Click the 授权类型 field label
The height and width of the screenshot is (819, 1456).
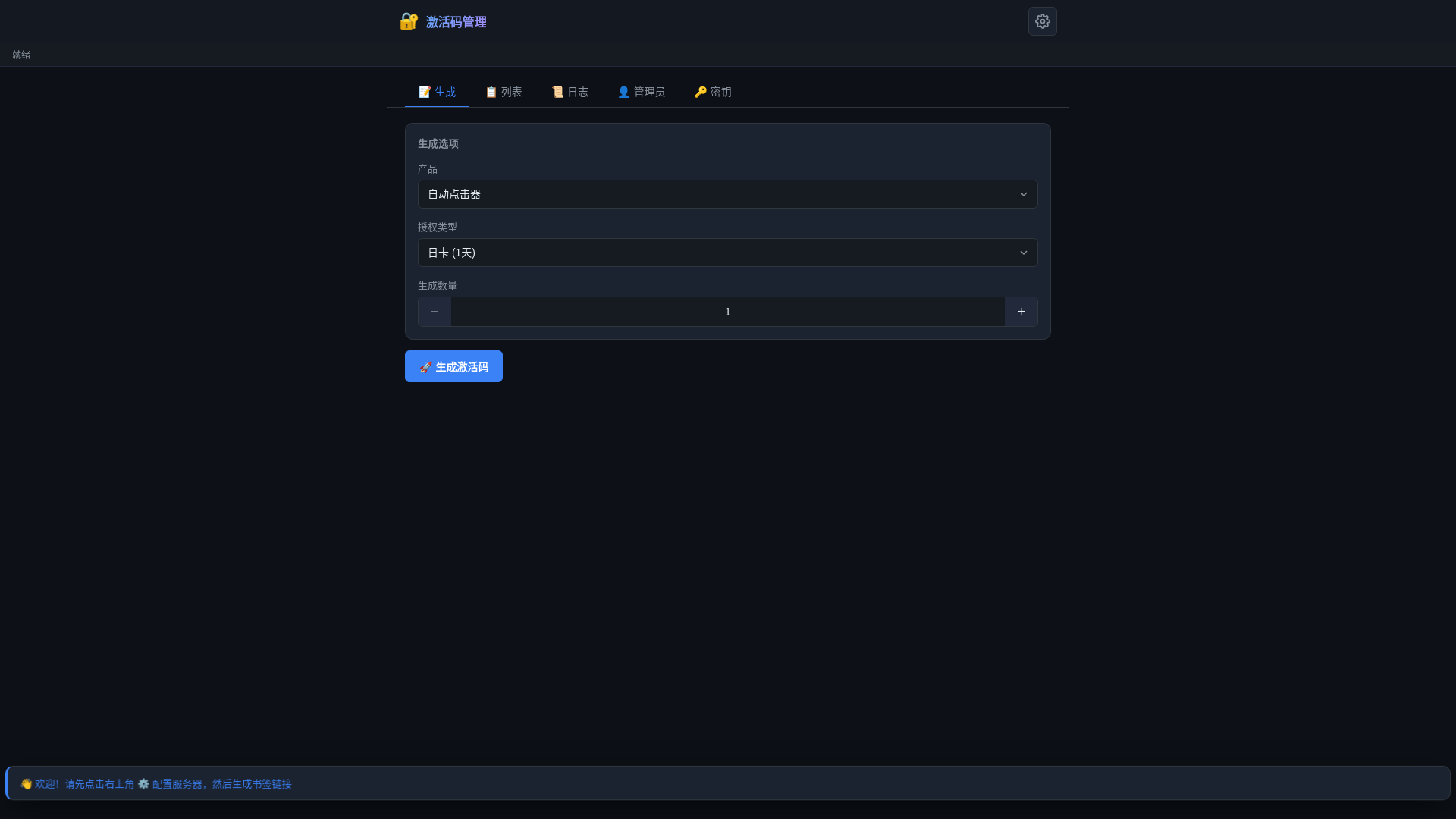click(x=438, y=227)
